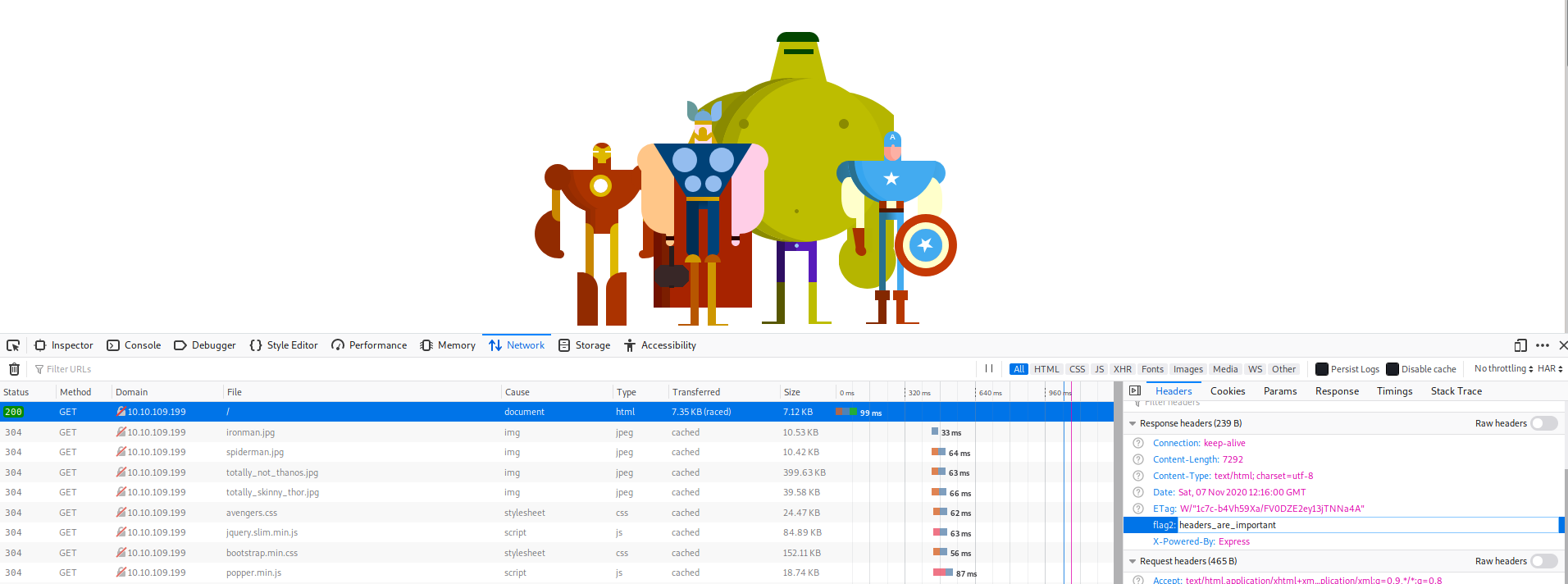Show only Images requests
Screen dimensions: 1568x584
point(1187,369)
